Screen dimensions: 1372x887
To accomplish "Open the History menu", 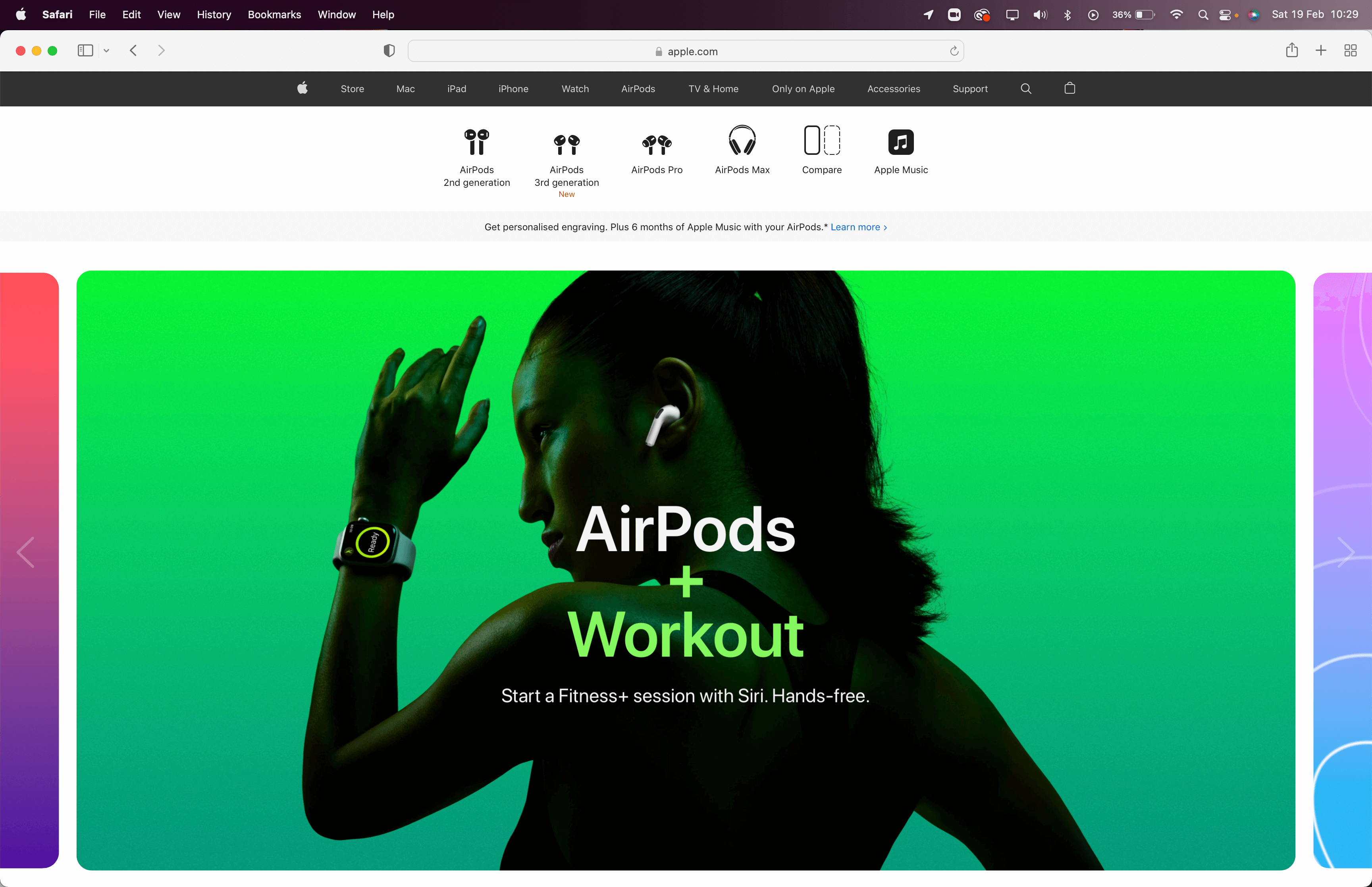I will (x=214, y=14).
